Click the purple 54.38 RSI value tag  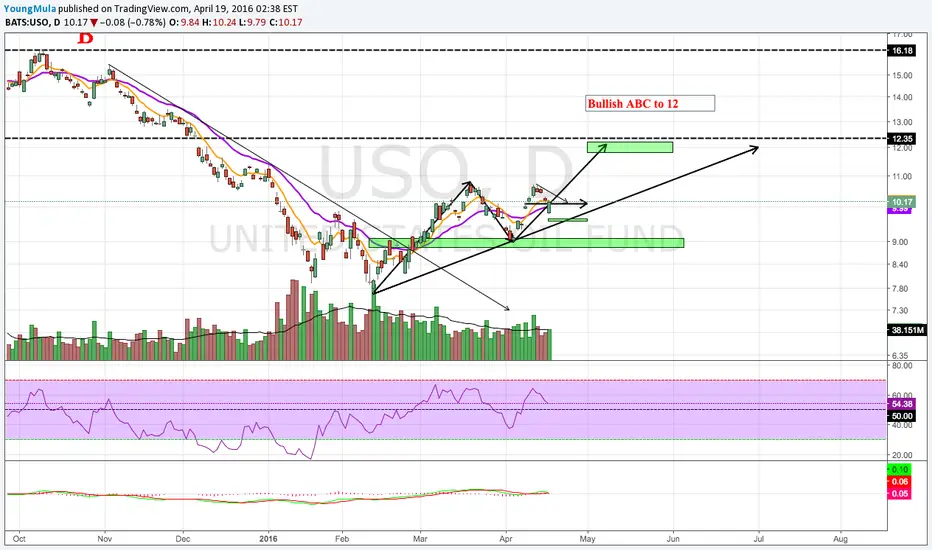click(x=902, y=404)
